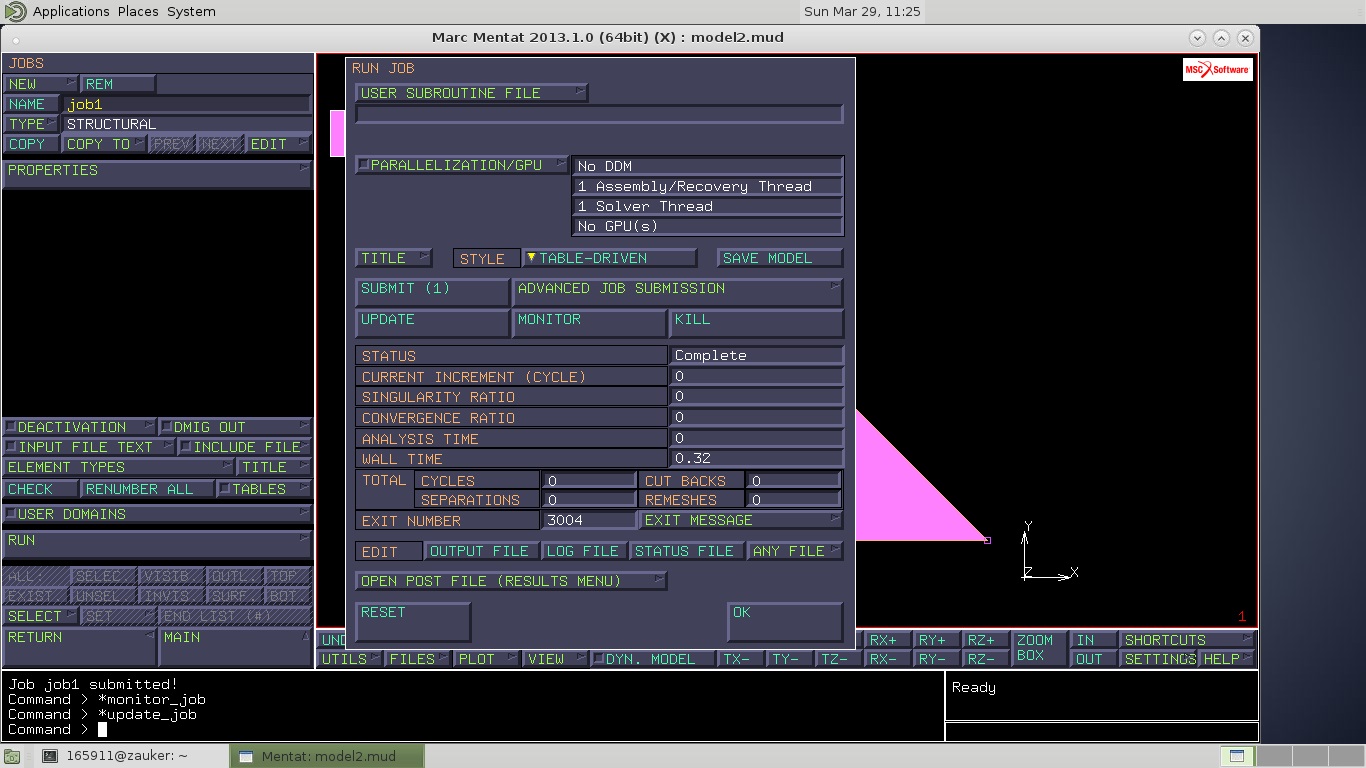Confirm with the OK button

785,622
